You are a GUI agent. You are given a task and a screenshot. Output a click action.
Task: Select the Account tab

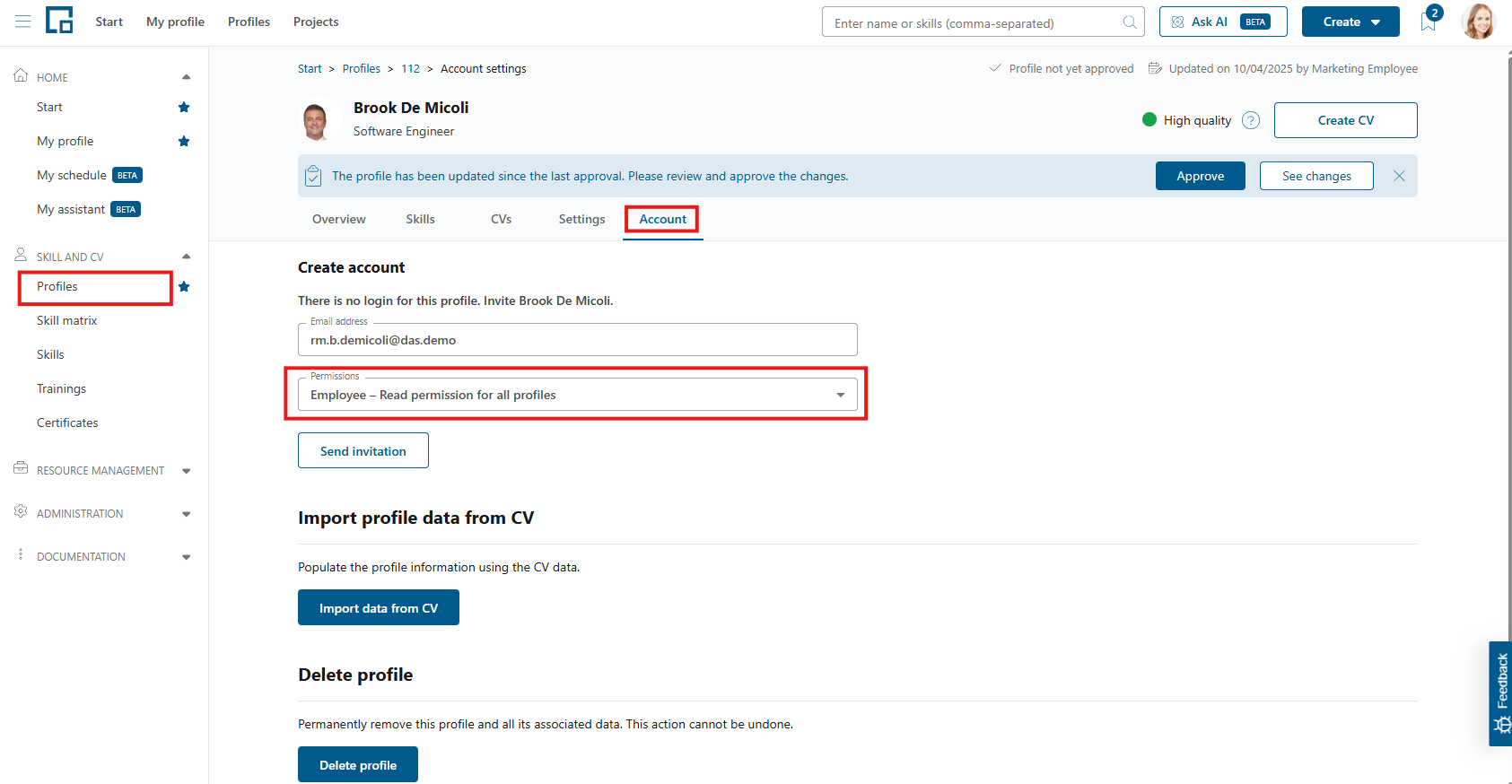663,219
